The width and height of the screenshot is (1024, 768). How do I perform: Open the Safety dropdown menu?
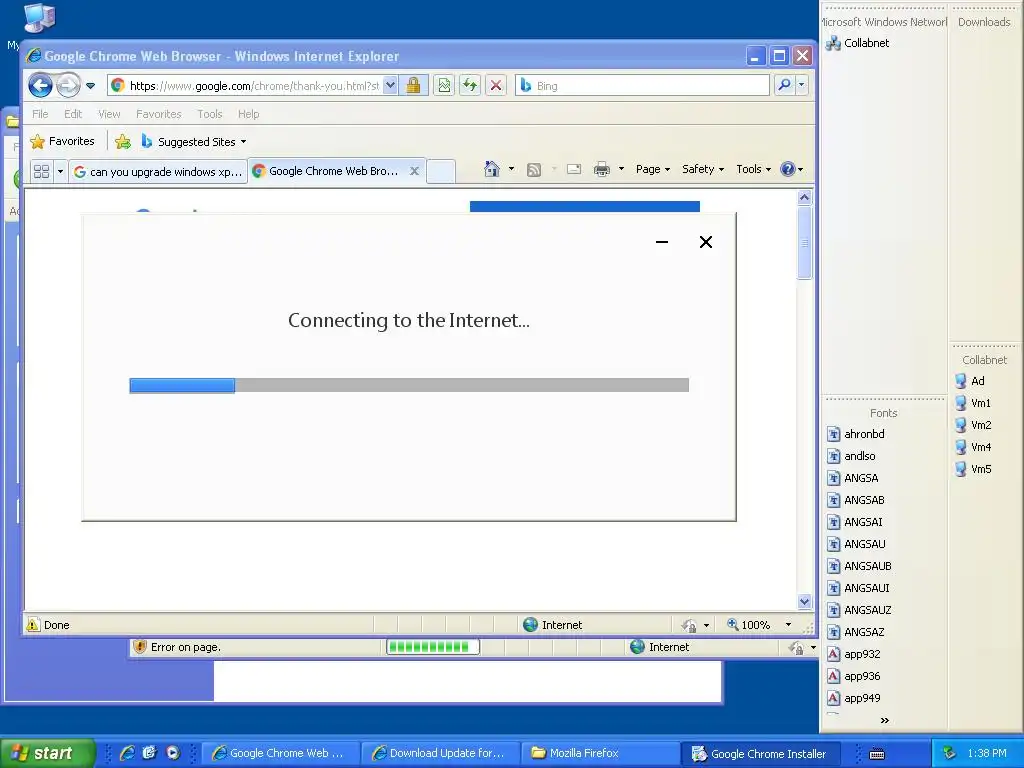tap(703, 169)
